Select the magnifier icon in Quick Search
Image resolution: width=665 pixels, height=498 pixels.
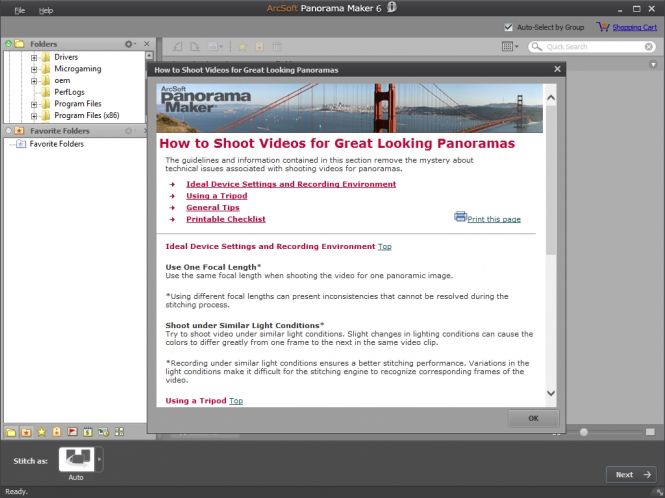[536, 46]
